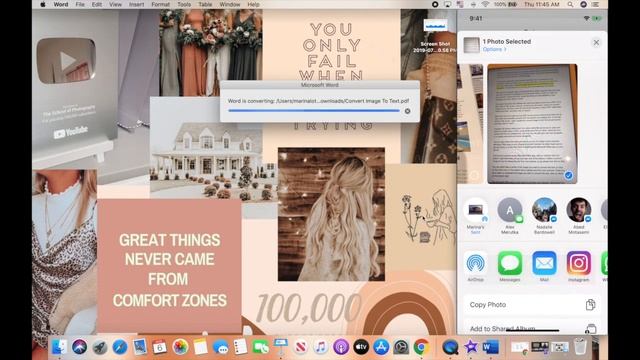
Task: Click the Thu 11:45 AM clock
Action: click(x=542, y=4)
